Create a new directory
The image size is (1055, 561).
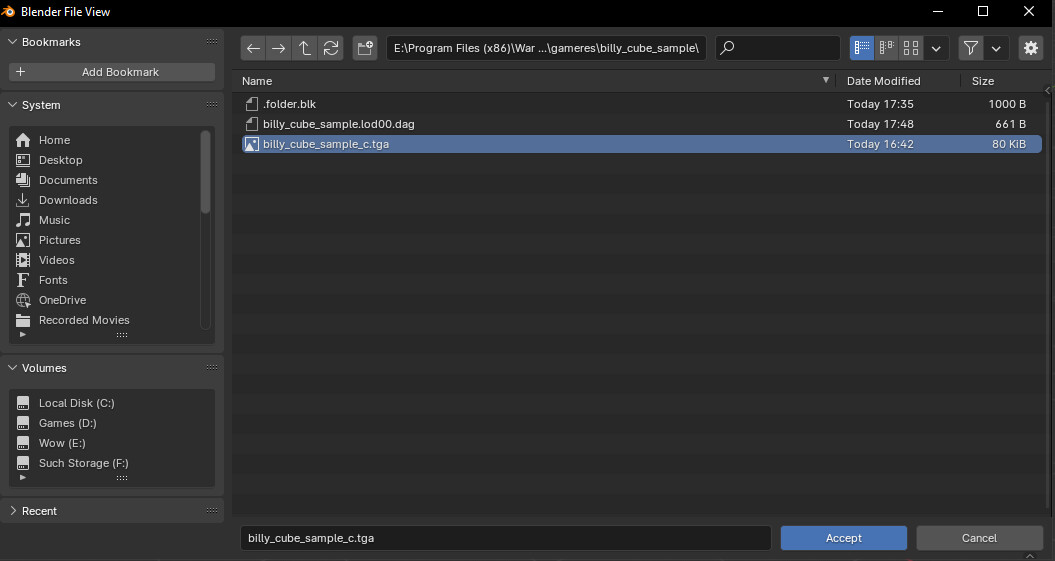point(364,48)
